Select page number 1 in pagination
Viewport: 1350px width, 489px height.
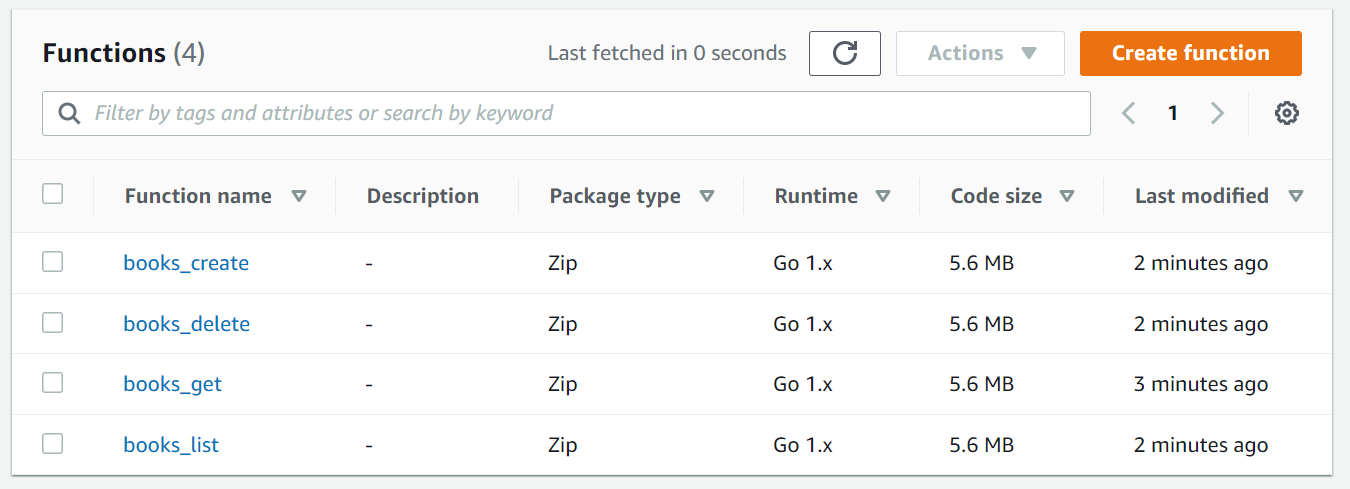[1173, 114]
